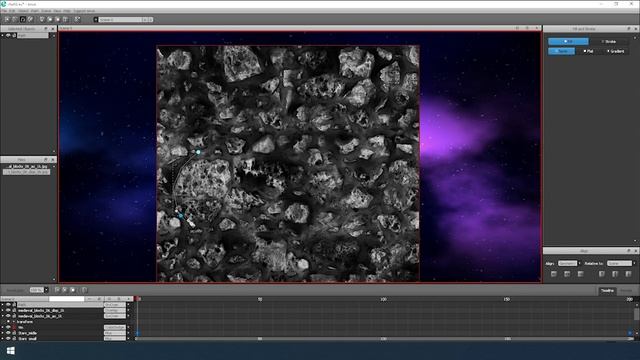Toggle visibility of the Stars middle layer
This screenshot has height=360, width=640.
8,333
